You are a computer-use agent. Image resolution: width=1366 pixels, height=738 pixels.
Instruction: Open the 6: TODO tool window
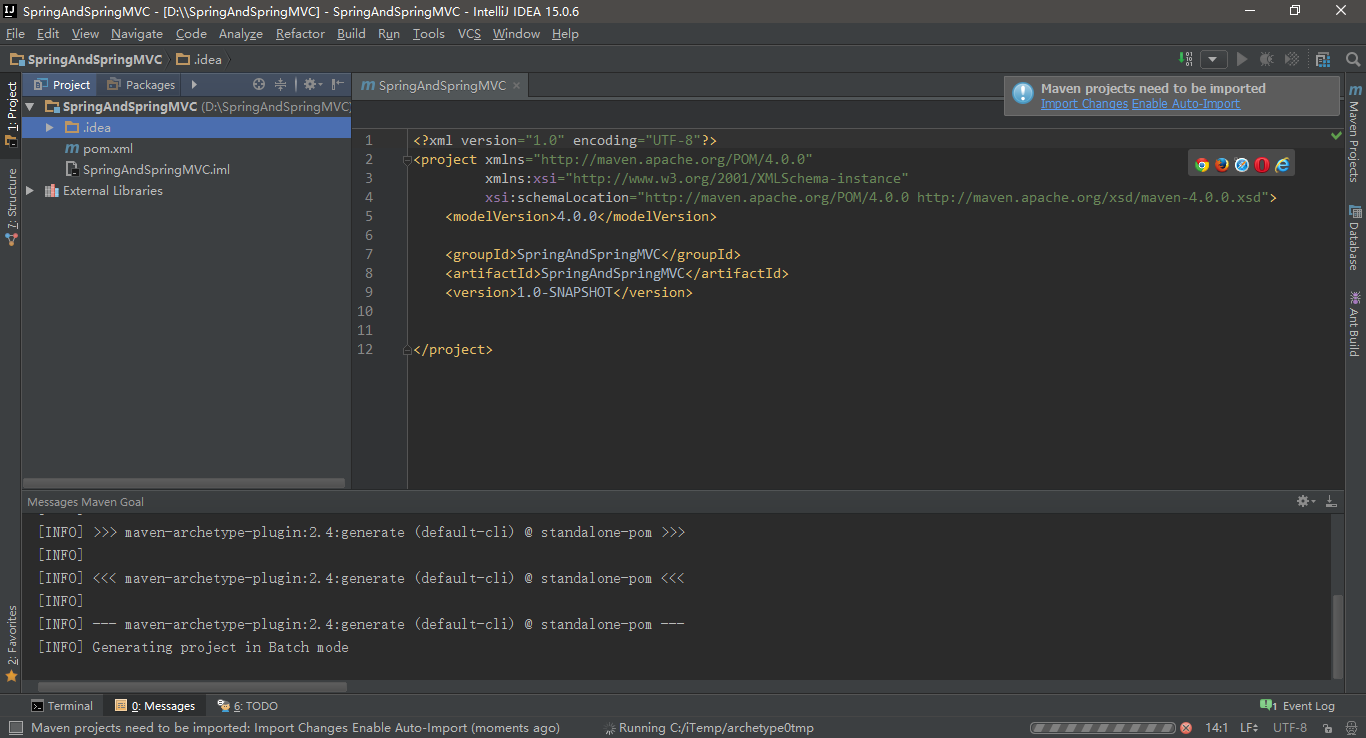[247, 706]
